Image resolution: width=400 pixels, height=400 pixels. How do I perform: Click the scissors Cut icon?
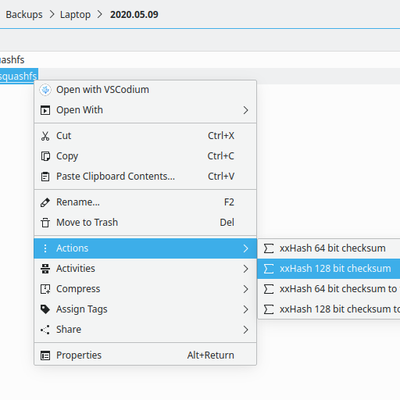coord(45,136)
